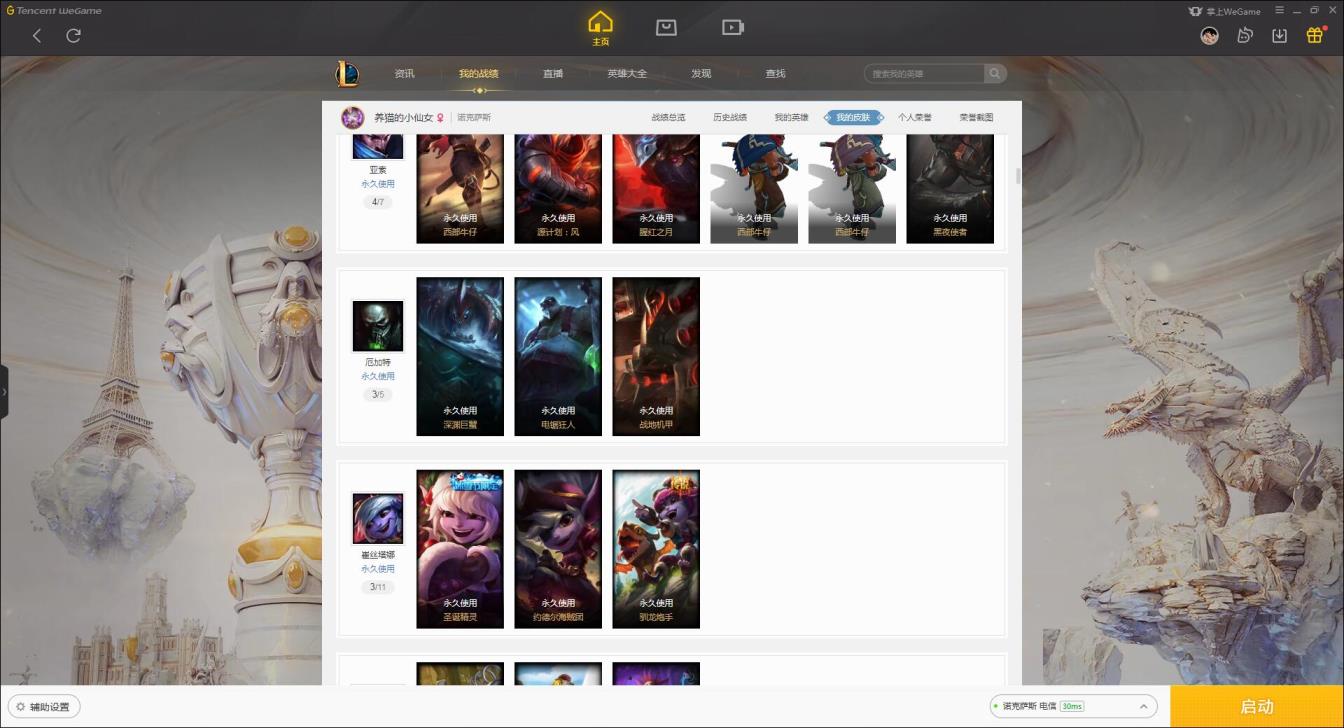Click the 搜索我的英雄 search field

click(925, 74)
